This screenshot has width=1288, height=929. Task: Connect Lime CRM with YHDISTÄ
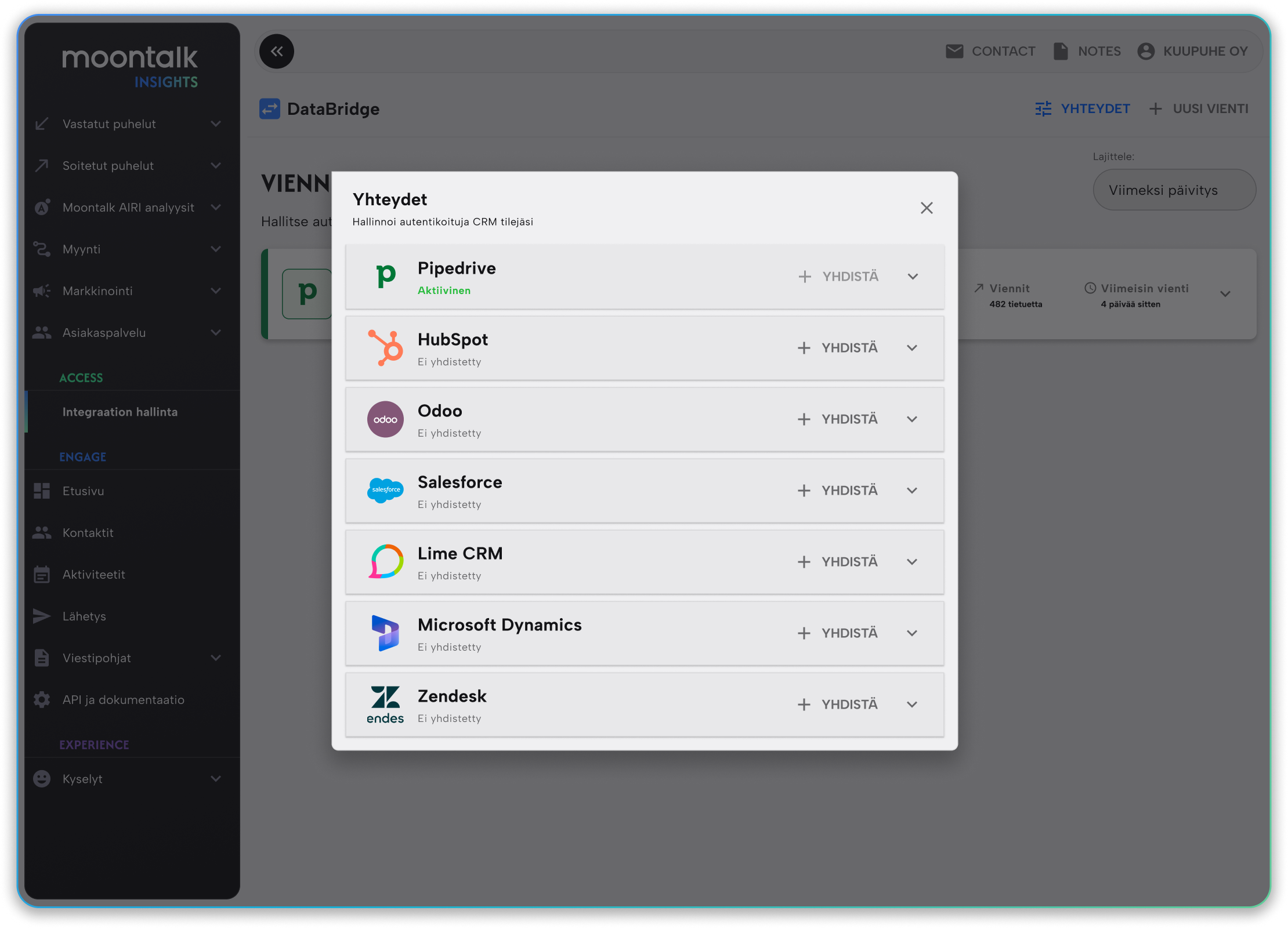[x=838, y=561]
